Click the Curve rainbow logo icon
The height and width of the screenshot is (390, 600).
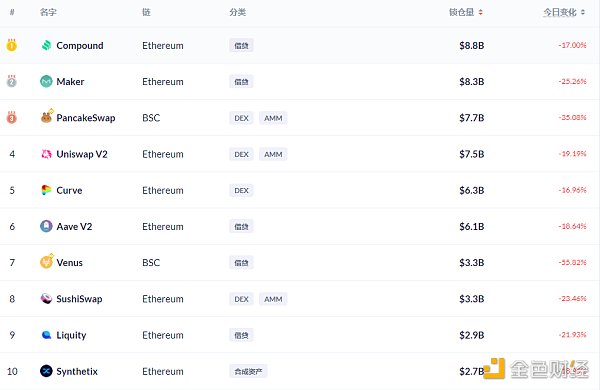click(x=46, y=190)
